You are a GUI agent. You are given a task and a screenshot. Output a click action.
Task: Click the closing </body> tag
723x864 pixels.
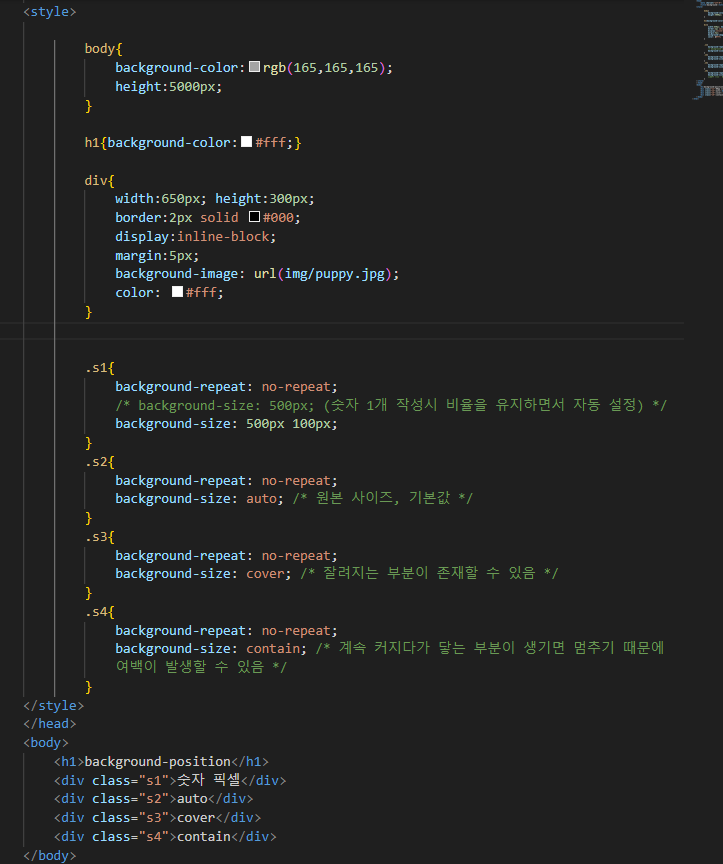tap(50, 855)
